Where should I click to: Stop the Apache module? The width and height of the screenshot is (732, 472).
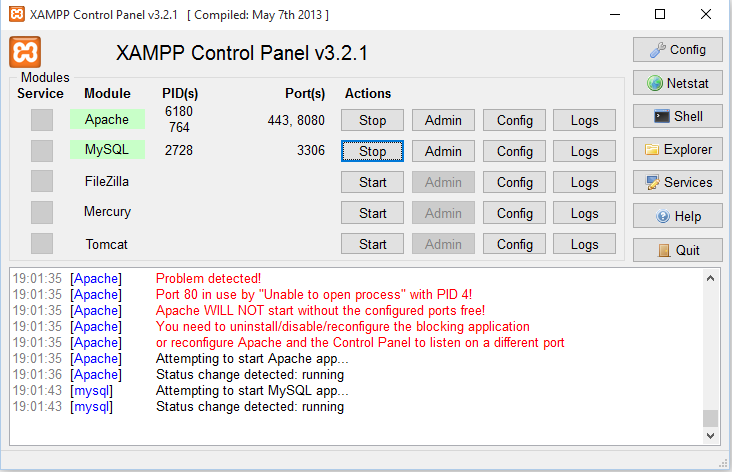[372, 120]
